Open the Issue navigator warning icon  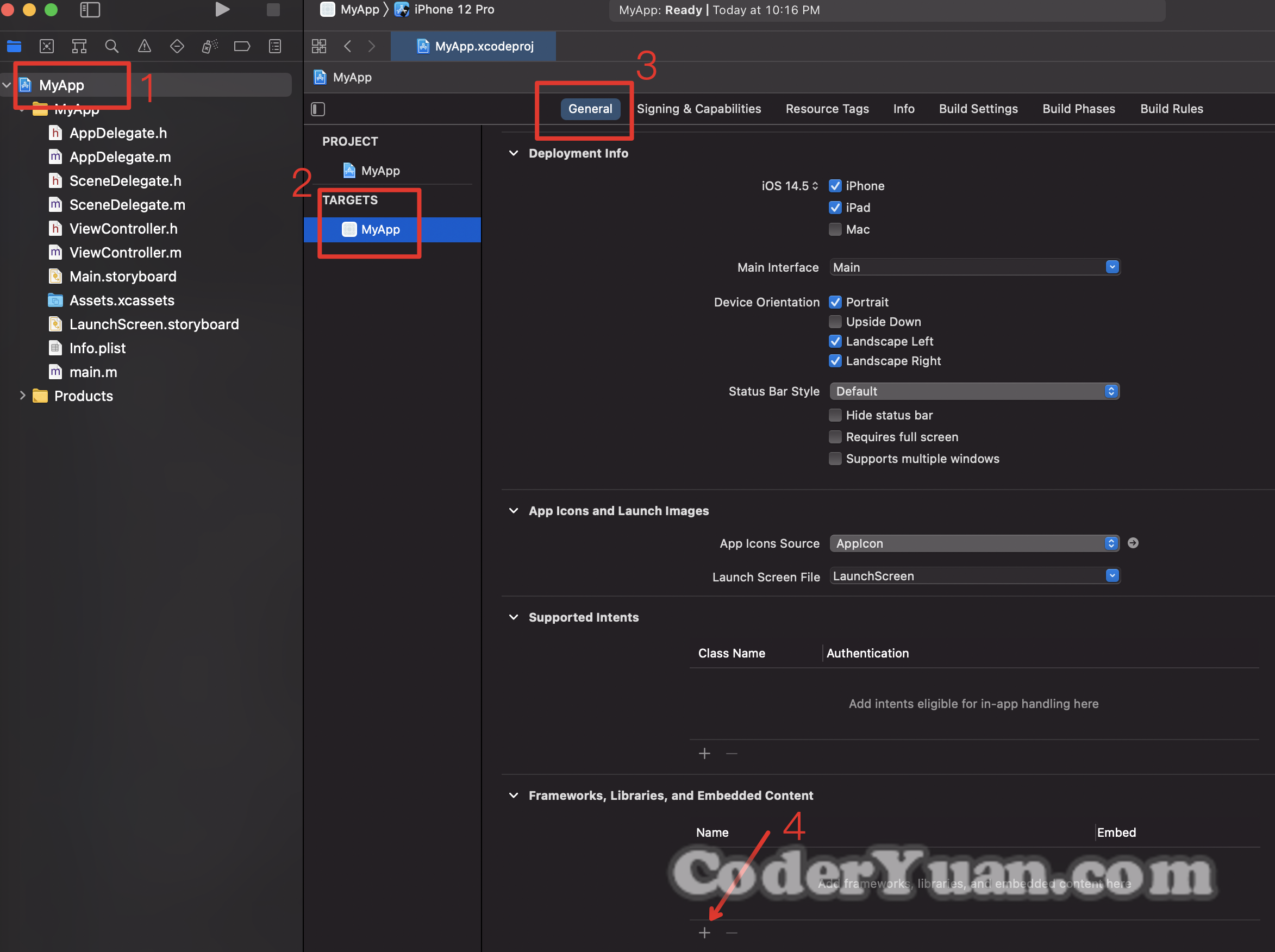point(145,46)
